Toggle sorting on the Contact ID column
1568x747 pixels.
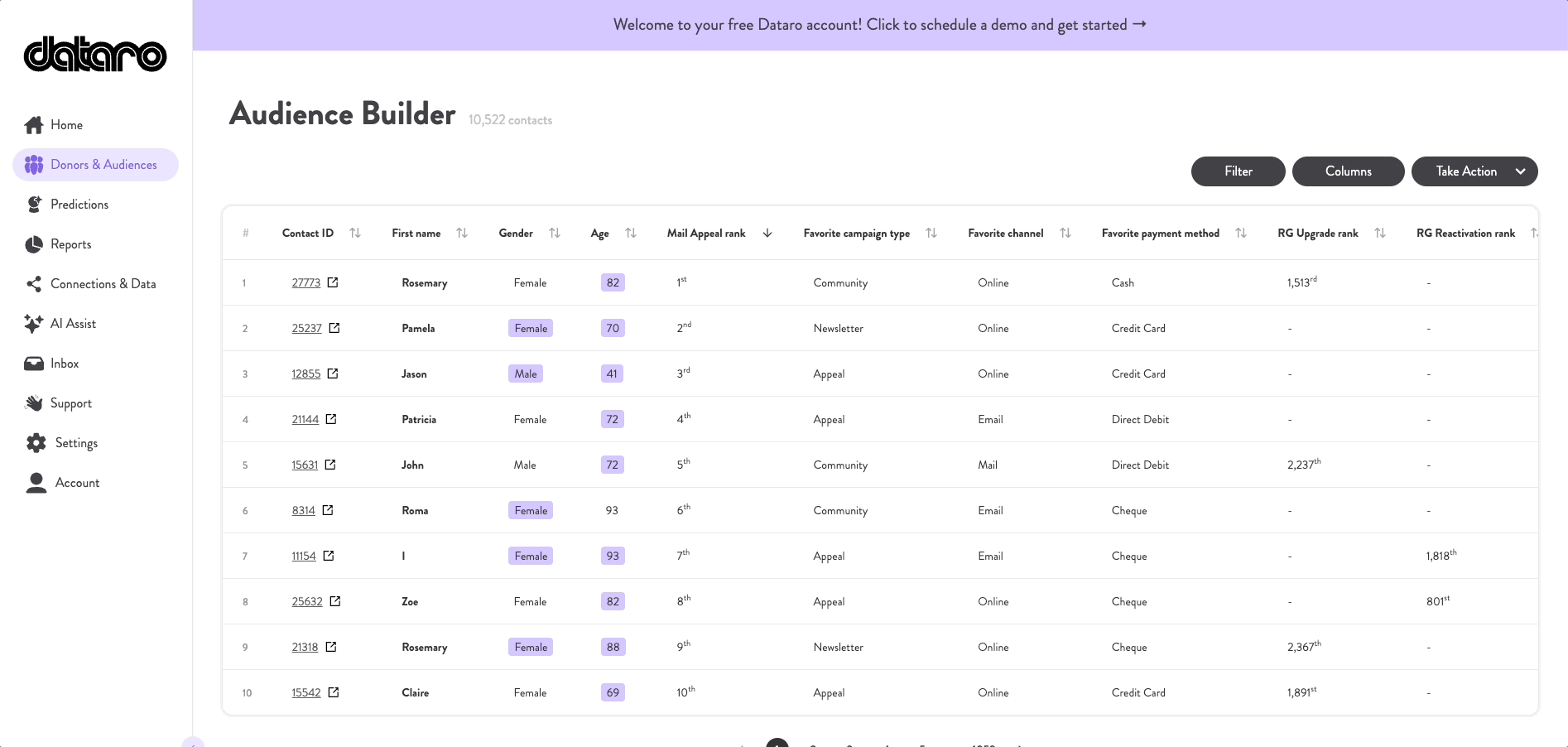355,233
